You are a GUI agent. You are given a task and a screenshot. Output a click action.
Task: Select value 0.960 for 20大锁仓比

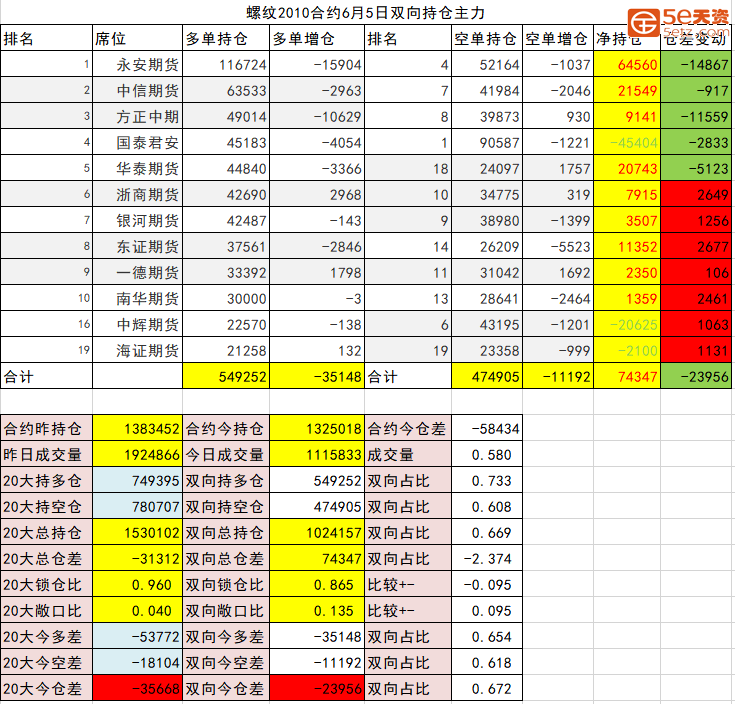137,584
